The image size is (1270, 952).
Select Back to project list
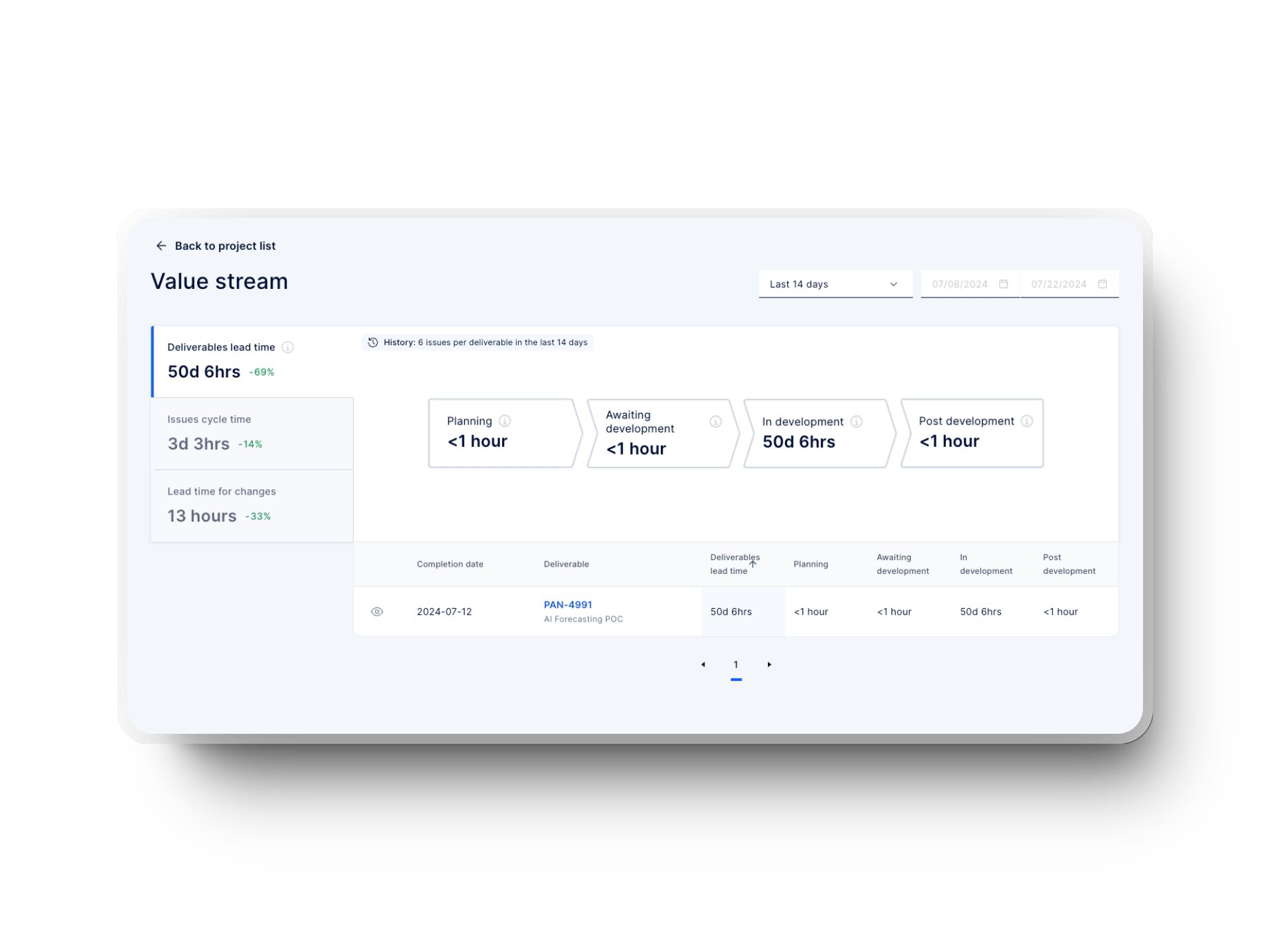pos(226,245)
